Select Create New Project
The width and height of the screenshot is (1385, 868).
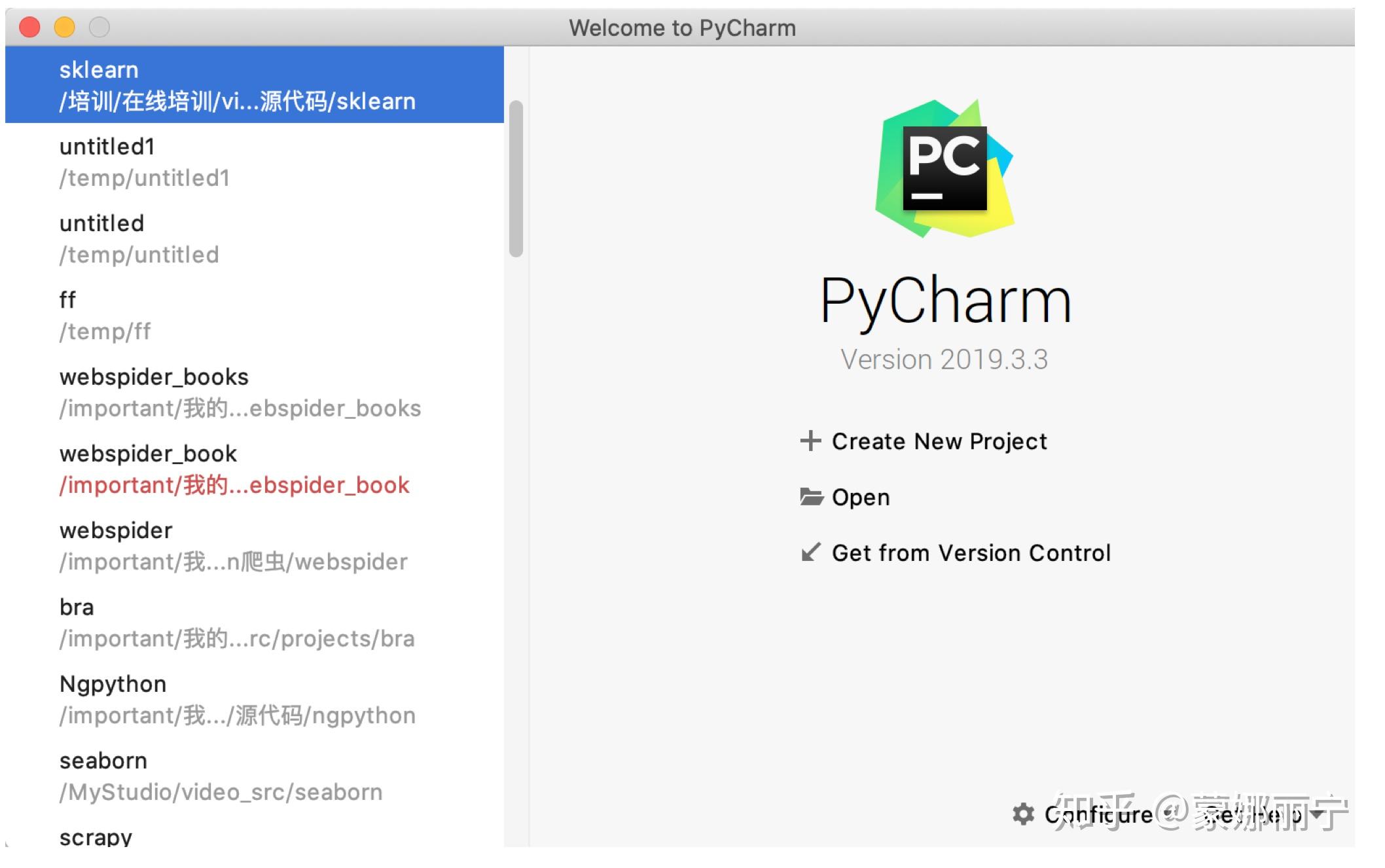939,441
